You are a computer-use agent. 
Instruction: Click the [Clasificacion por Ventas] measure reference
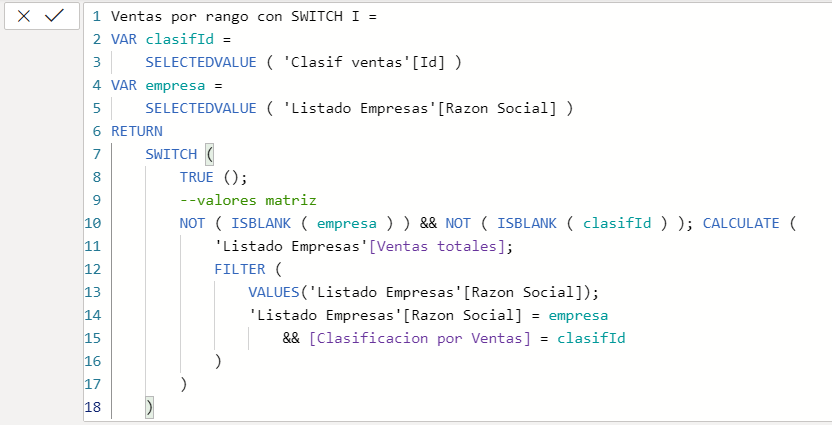[x=420, y=338]
